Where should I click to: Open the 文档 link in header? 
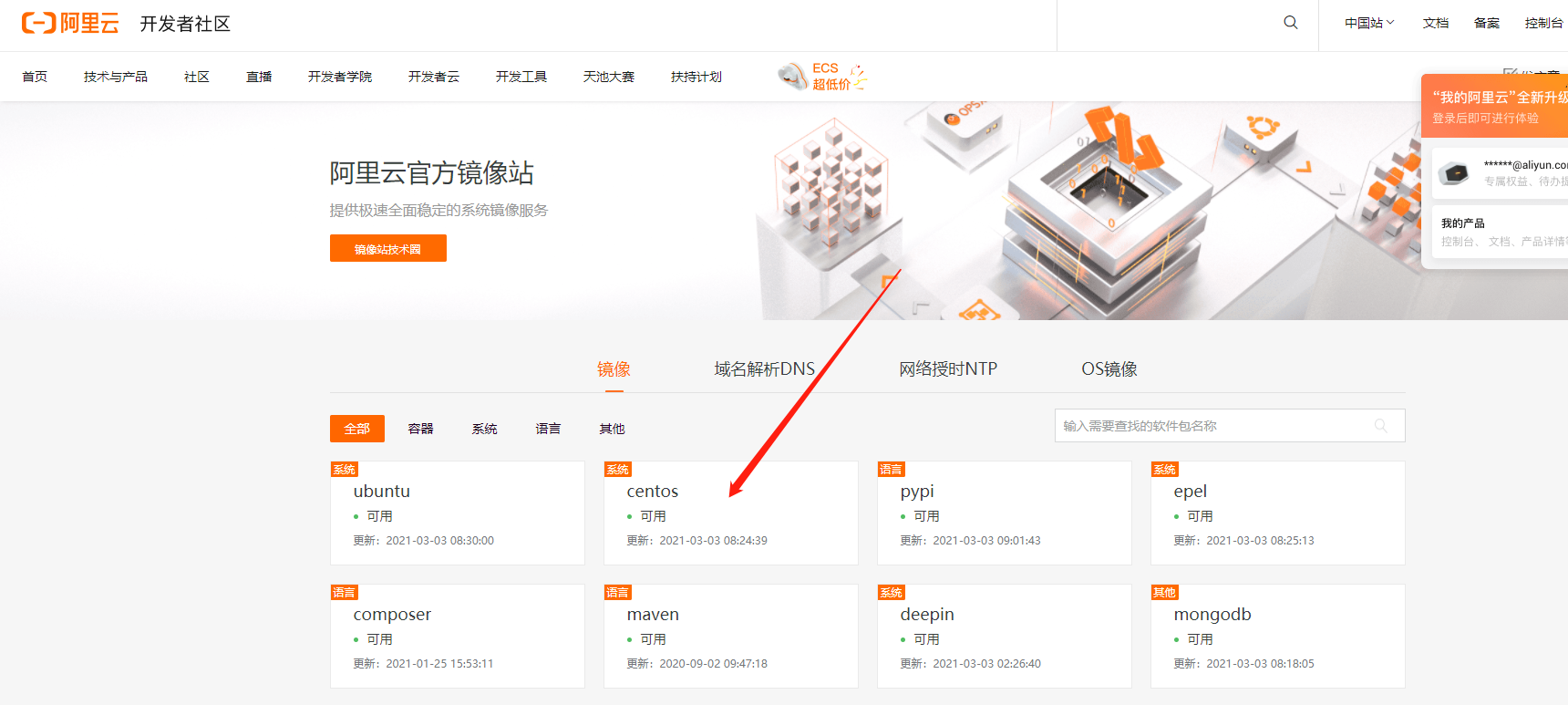coord(1436,23)
